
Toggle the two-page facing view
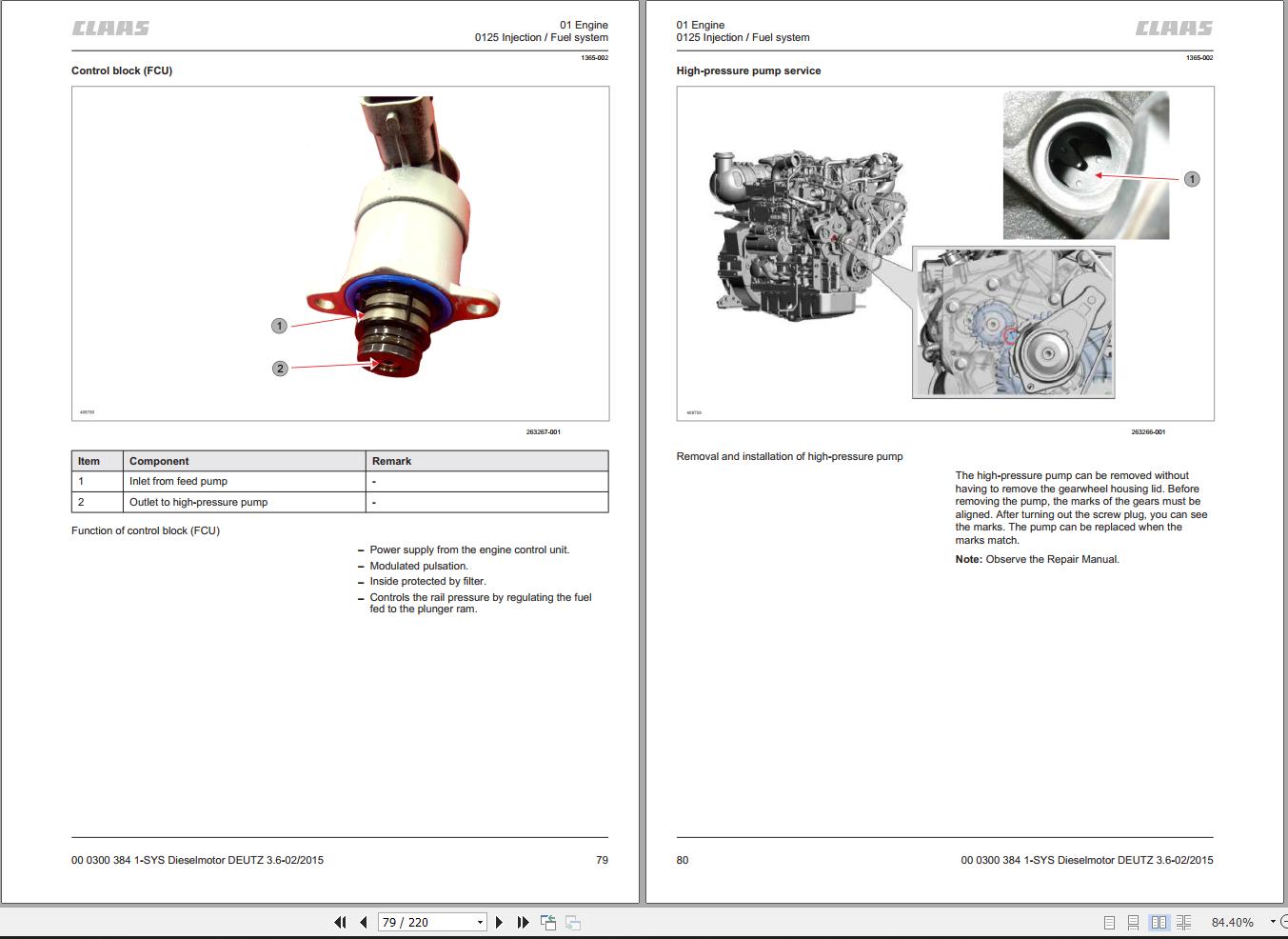(x=1159, y=922)
